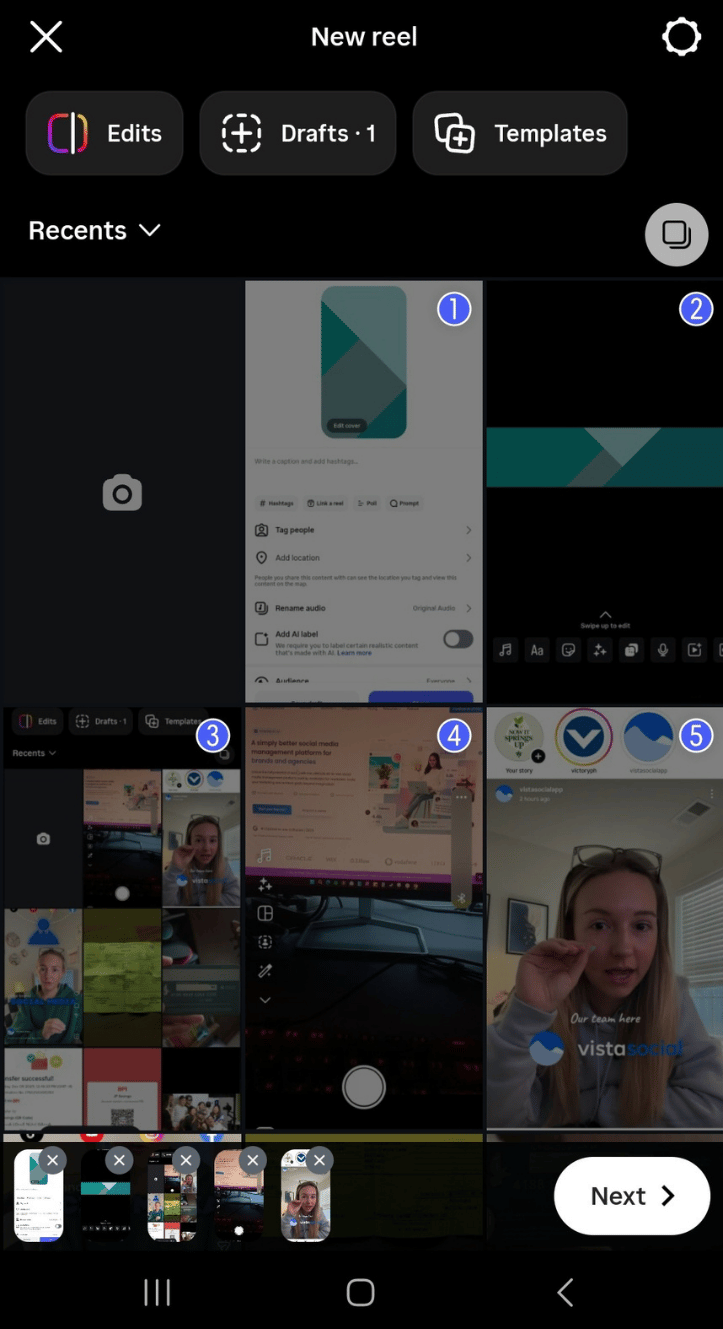Deselect item numbered 2 in grid
This screenshot has width=723, height=1329.
[695, 310]
